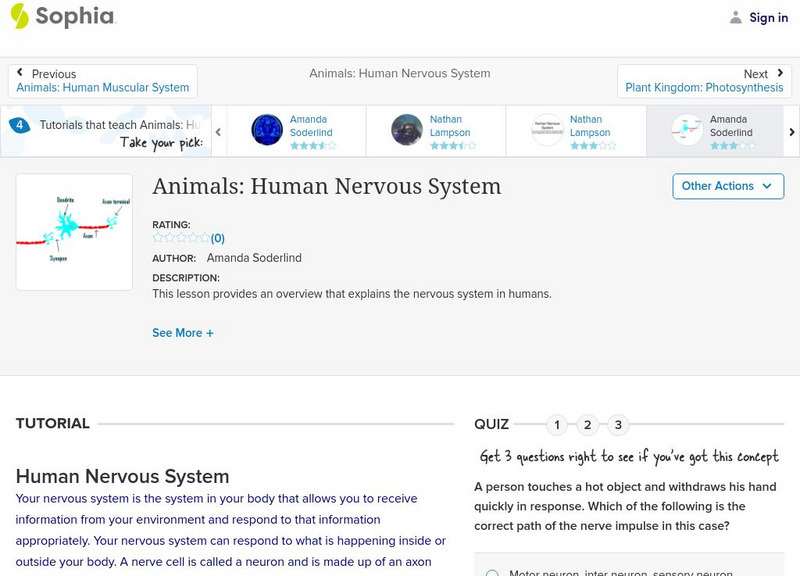Select the Motor neuron answer radio button
The image size is (800, 576).
pyautogui.click(x=492, y=573)
